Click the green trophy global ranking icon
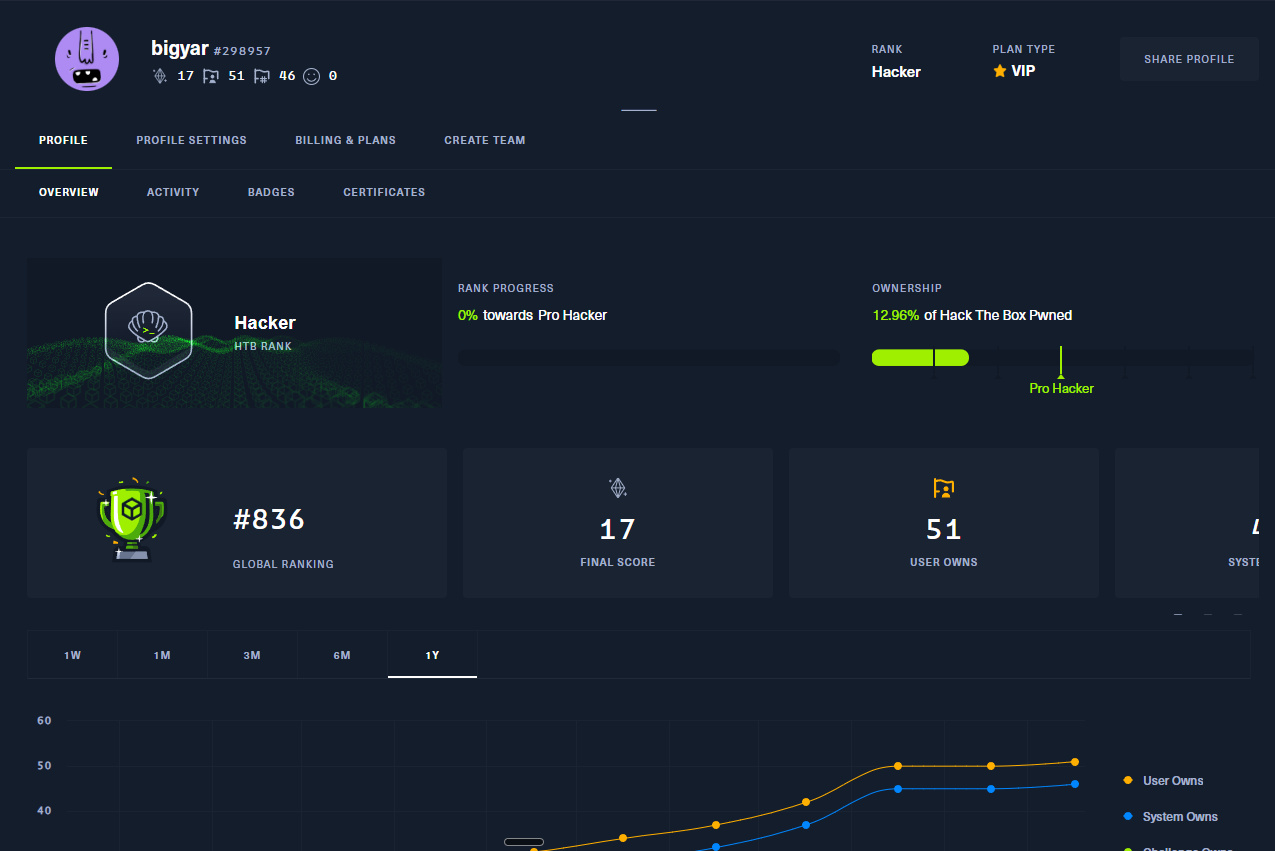Viewport: 1275px width, 851px height. pos(131,520)
